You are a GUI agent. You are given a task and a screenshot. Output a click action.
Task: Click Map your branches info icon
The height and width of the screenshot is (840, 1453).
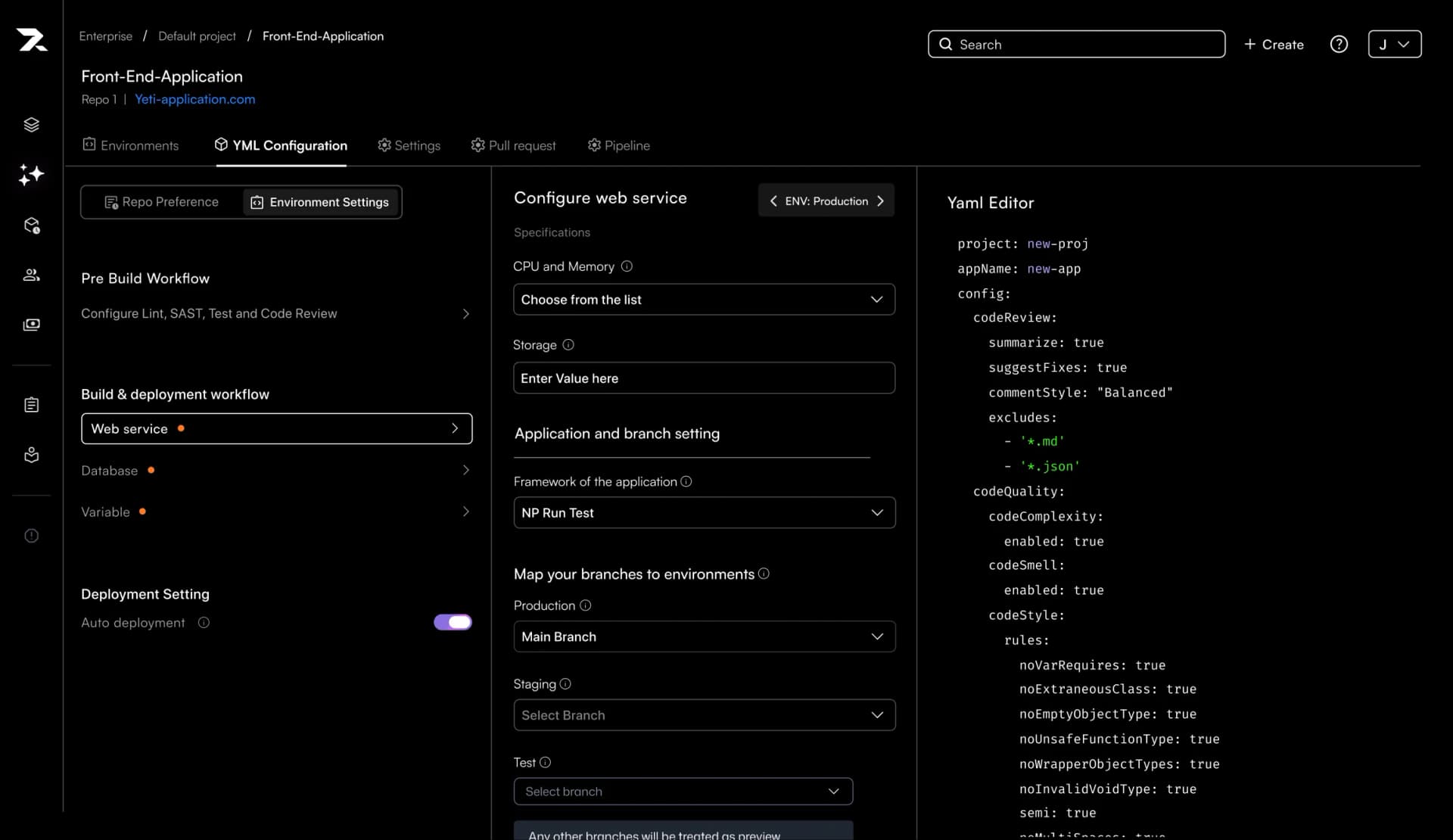click(x=764, y=574)
